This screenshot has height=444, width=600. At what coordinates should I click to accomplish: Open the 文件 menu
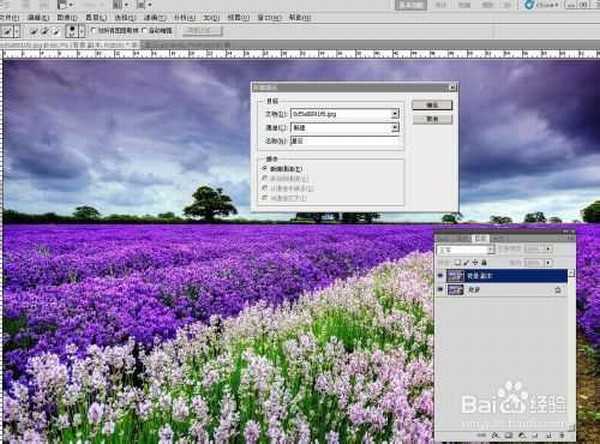10,18
